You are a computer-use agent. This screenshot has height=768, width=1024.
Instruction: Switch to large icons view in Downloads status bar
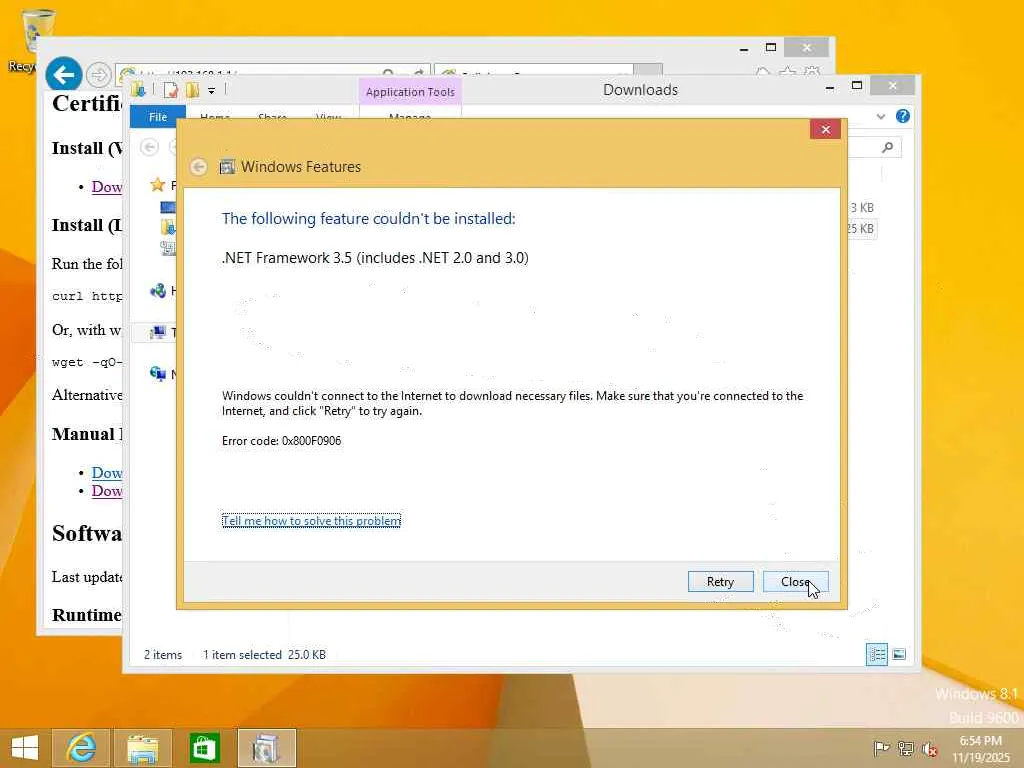coord(899,654)
